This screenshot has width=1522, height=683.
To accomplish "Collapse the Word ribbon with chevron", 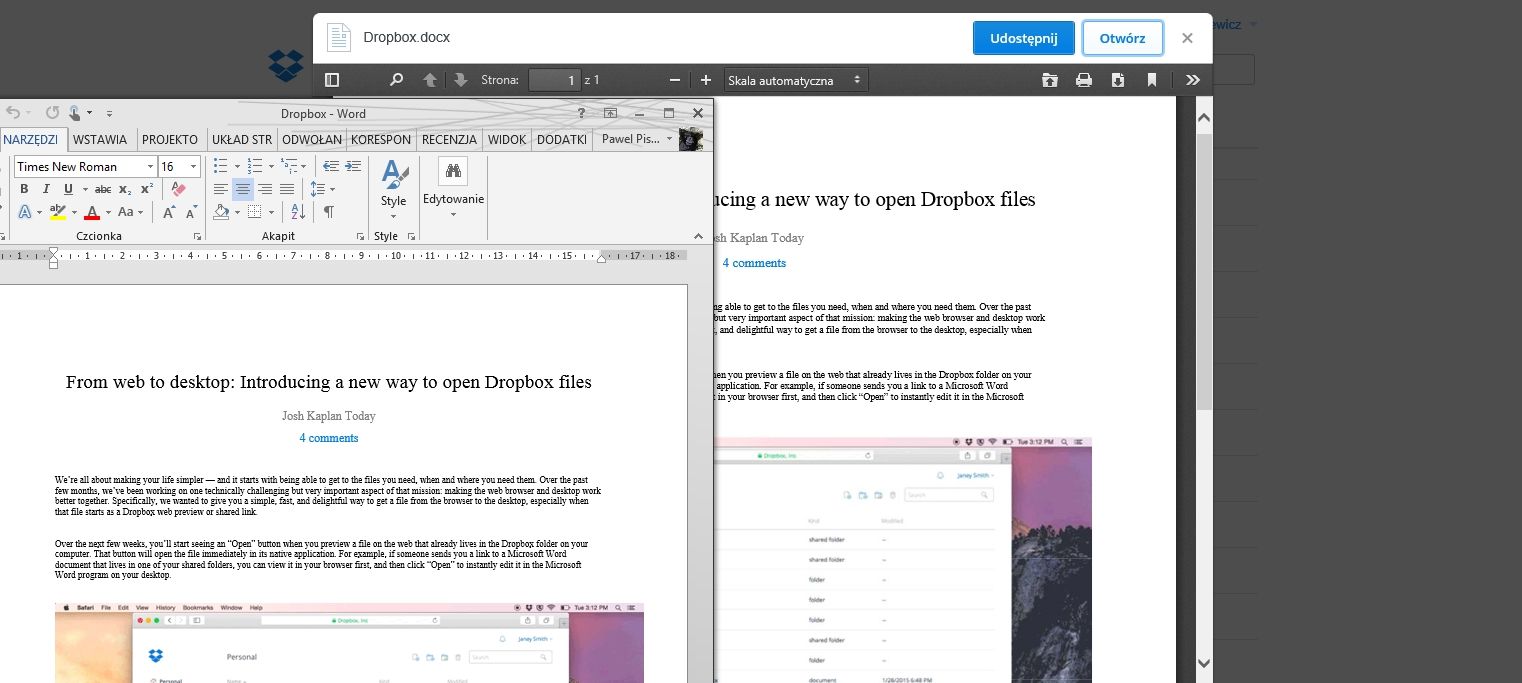I will [x=698, y=237].
